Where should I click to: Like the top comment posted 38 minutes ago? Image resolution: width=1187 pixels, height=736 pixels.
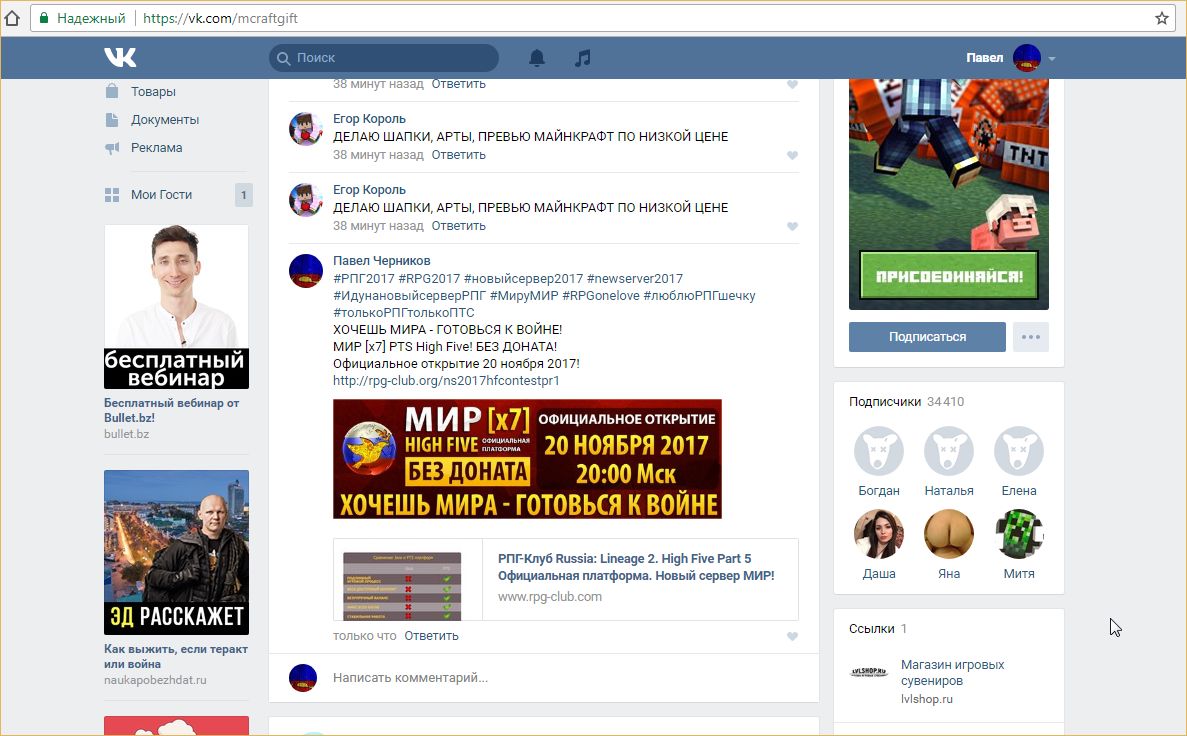point(792,84)
